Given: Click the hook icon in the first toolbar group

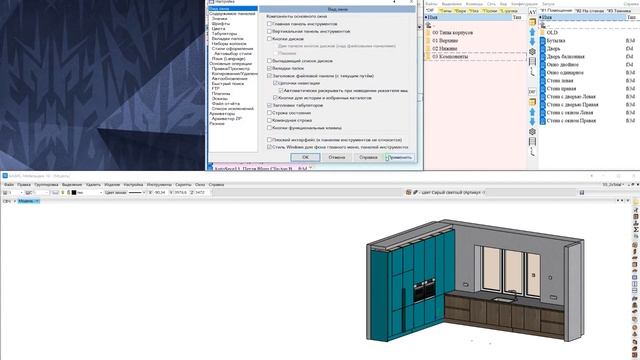Looking at the screenshot, I should [x=532, y=72].
